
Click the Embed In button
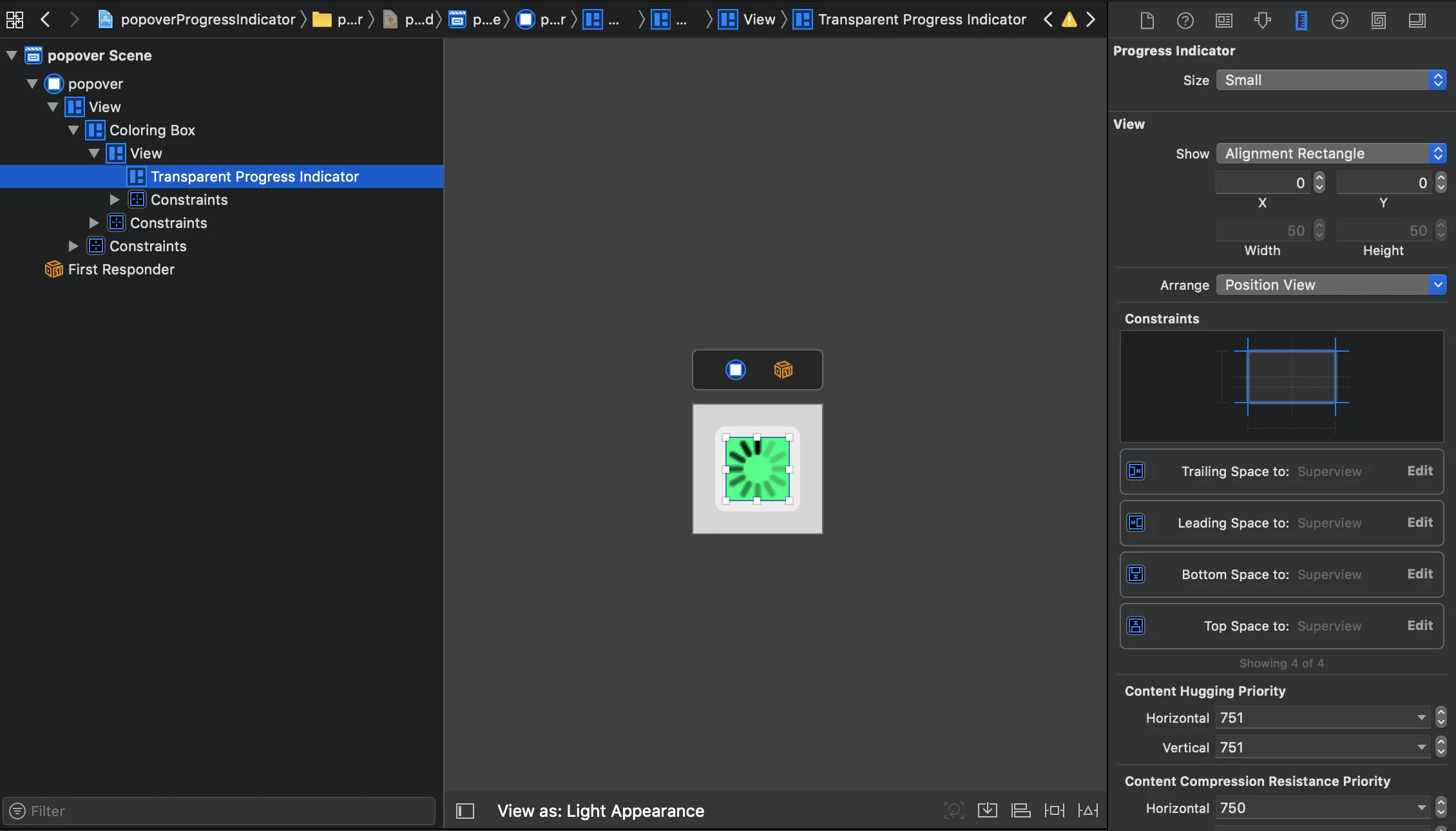988,810
